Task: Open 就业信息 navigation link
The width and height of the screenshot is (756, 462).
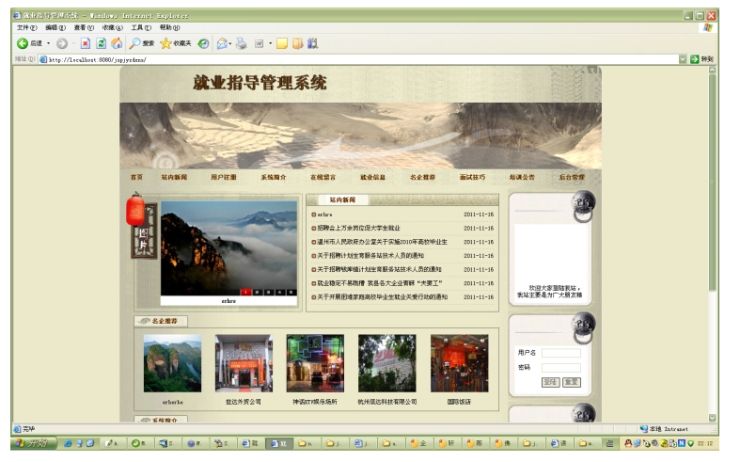Action: [x=373, y=177]
